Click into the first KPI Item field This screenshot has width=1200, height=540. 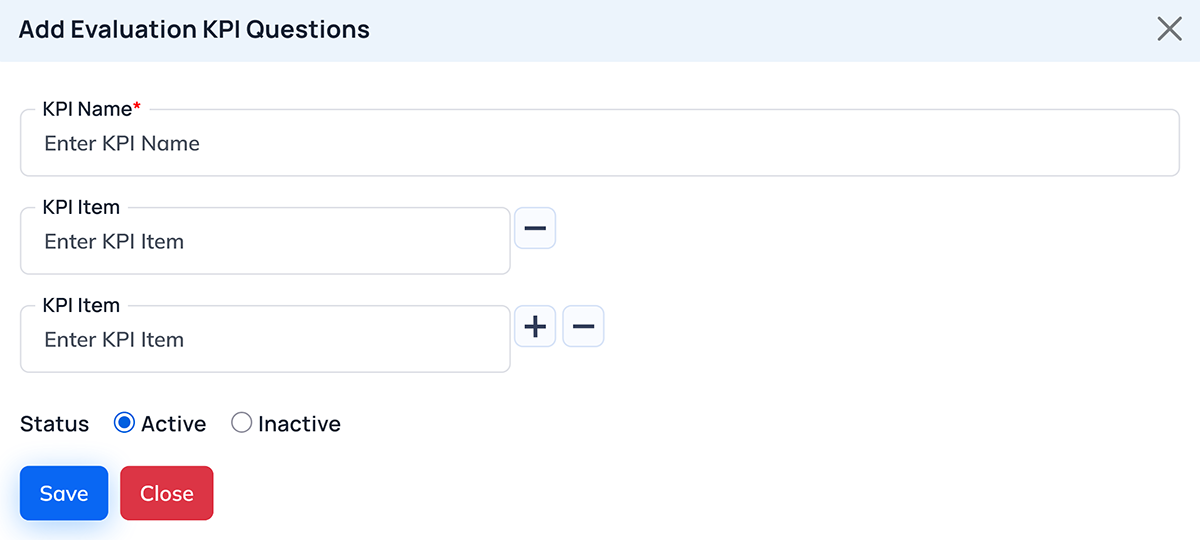pyautogui.click(x=265, y=242)
